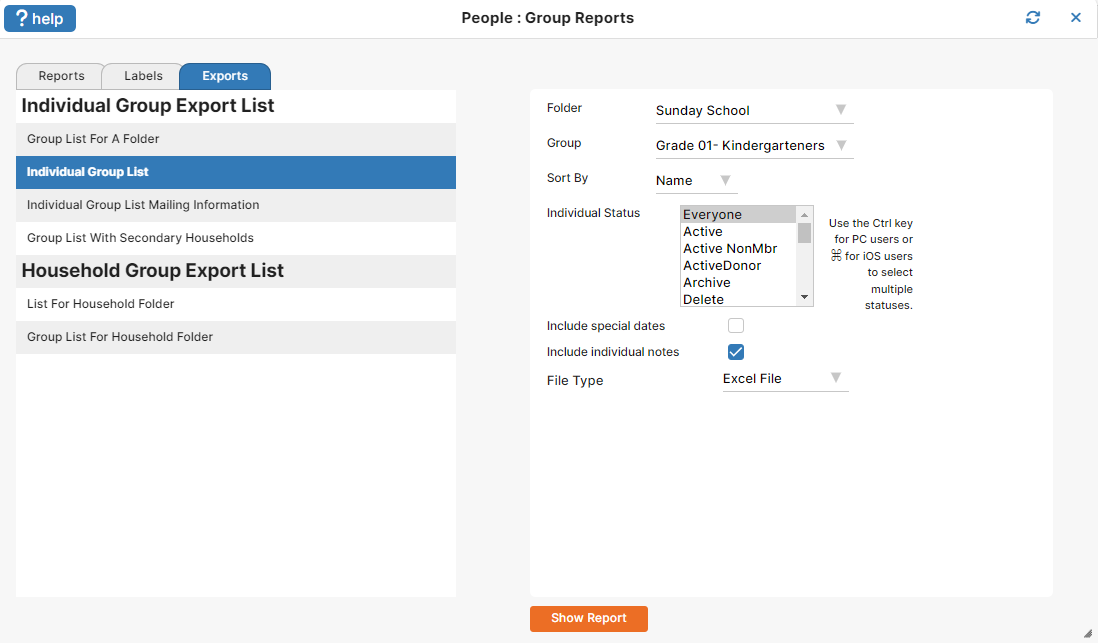Select Active status in the list
The width and height of the screenshot is (1098, 643).
click(739, 231)
